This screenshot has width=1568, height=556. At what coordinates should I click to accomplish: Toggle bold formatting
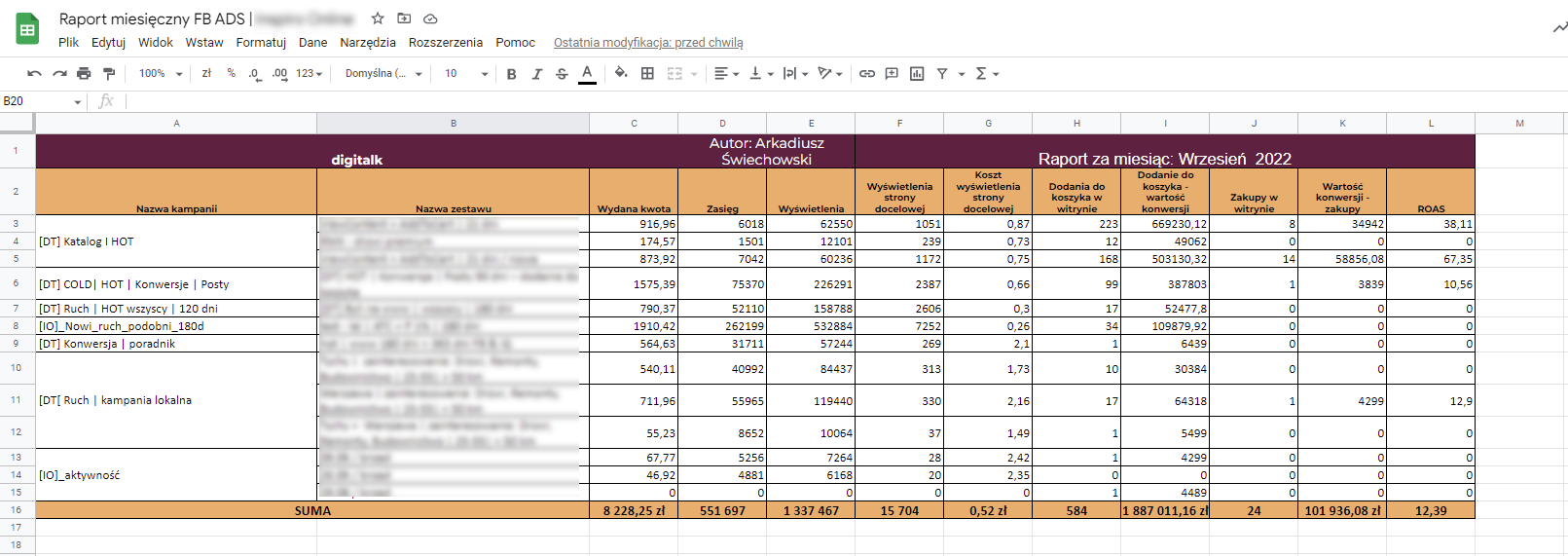(x=511, y=74)
